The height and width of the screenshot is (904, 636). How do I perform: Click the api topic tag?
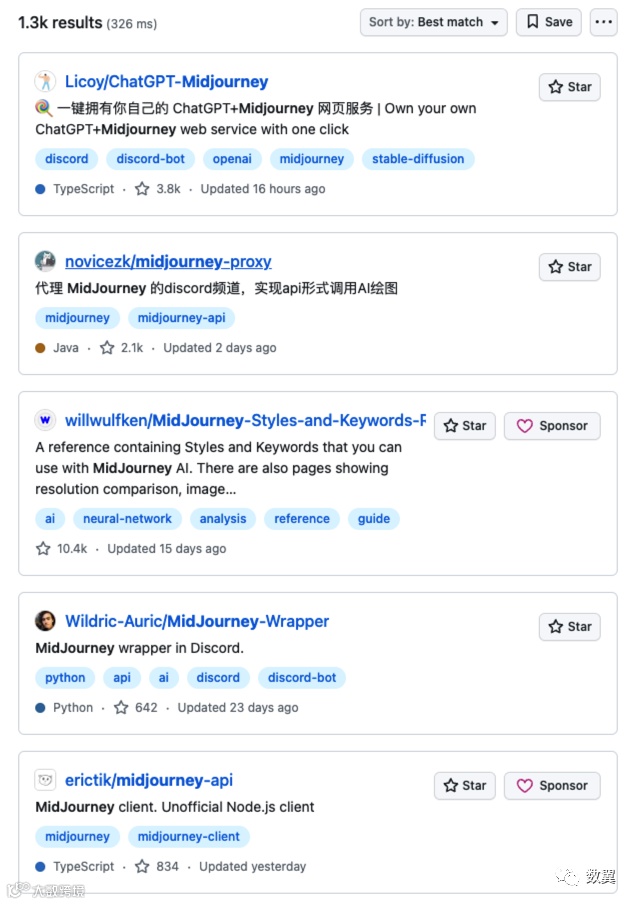click(x=122, y=678)
